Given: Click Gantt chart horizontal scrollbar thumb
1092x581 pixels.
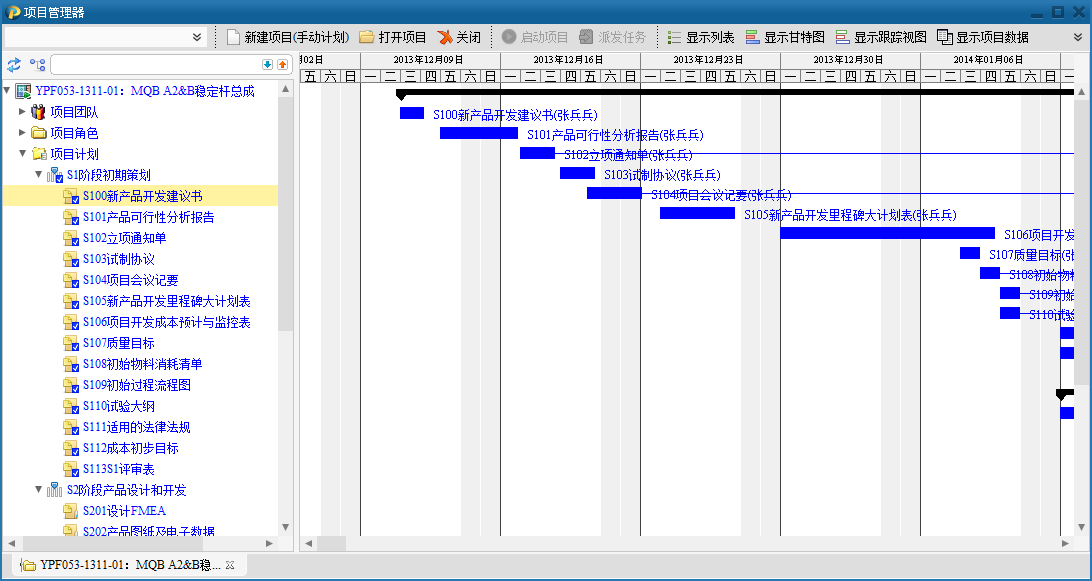Looking at the screenshot, I should (x=331, y=543).
